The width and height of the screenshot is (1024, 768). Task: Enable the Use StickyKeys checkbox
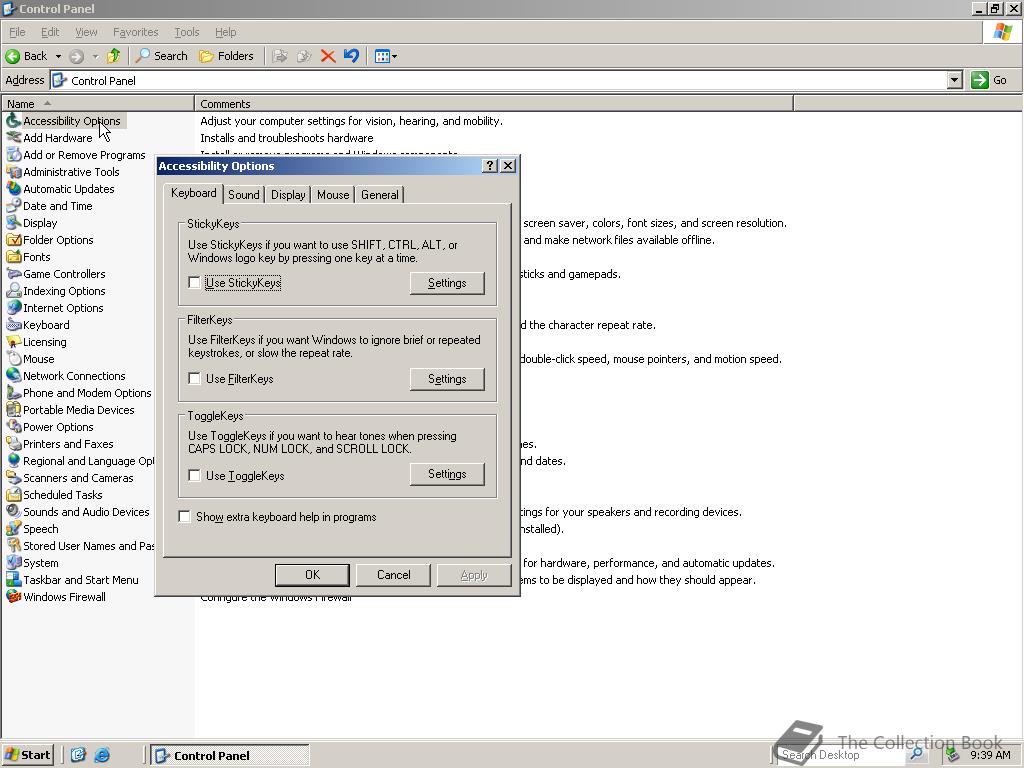pyautogui.click(x=194, y=283)
